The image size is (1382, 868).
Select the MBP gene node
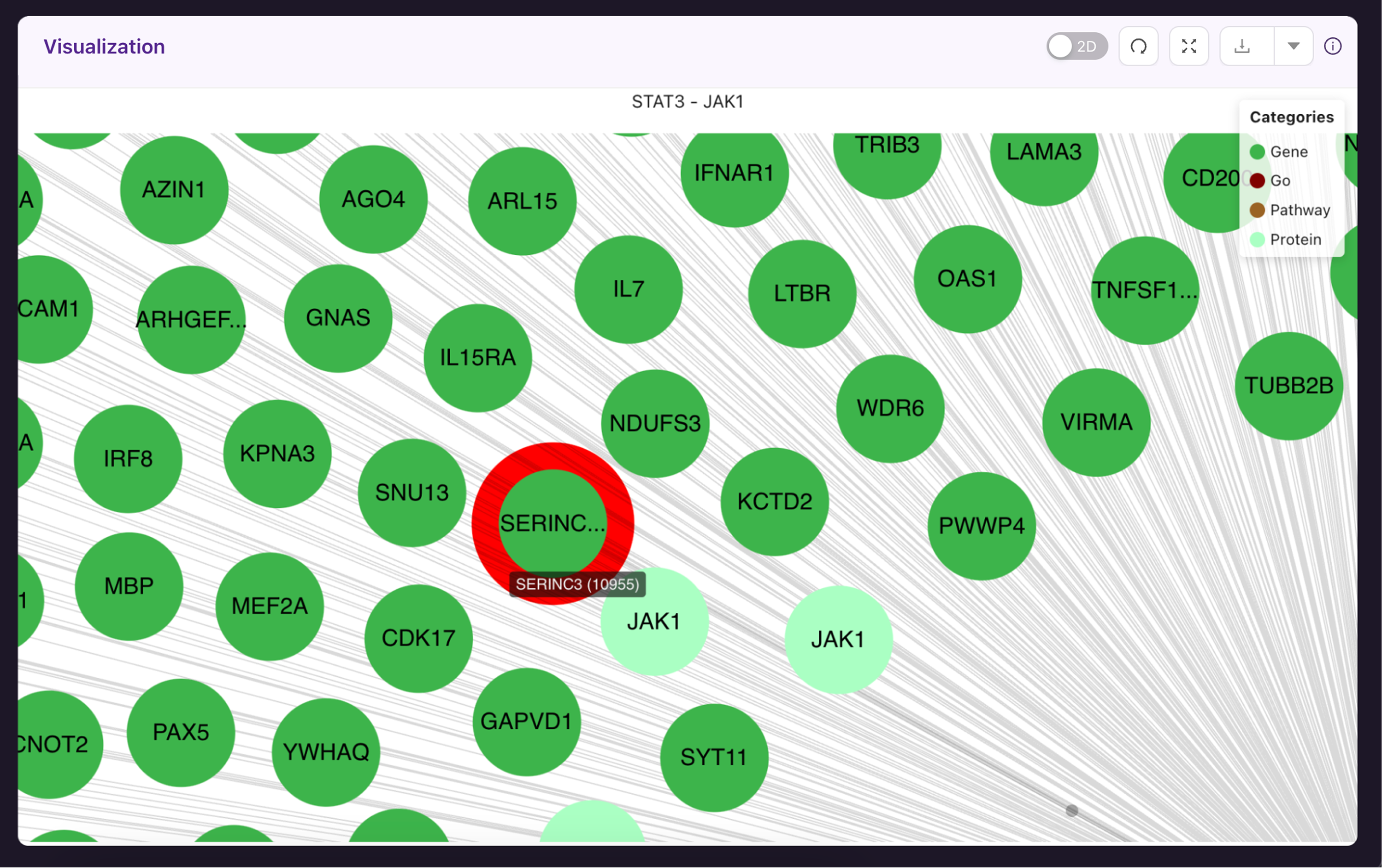pos(129,587)
